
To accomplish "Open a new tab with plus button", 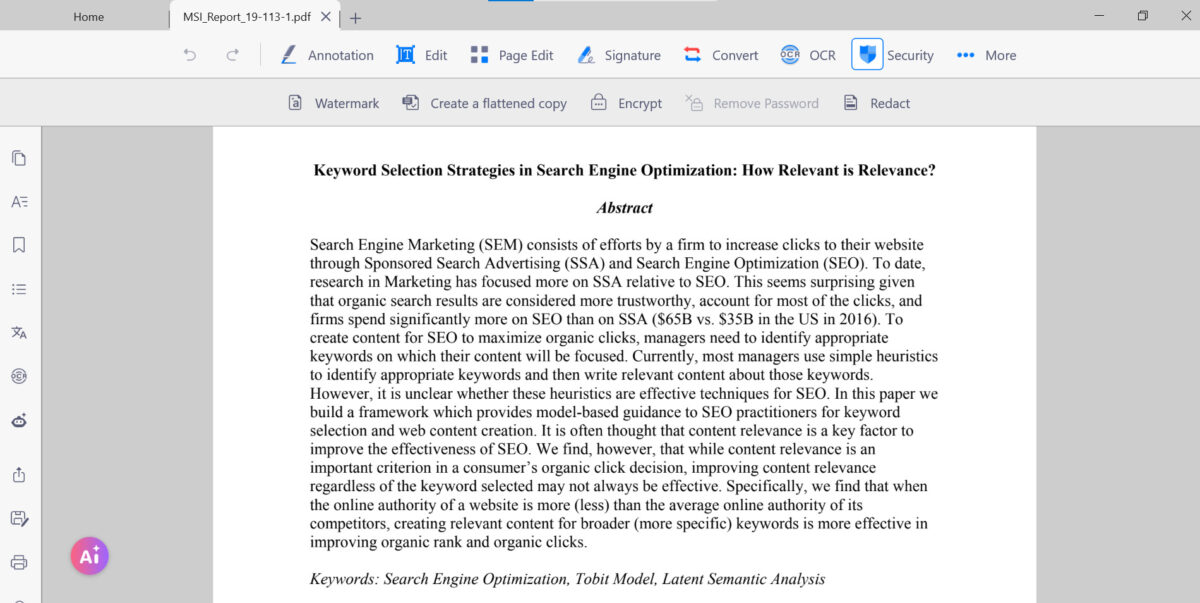I will [356, 17].
